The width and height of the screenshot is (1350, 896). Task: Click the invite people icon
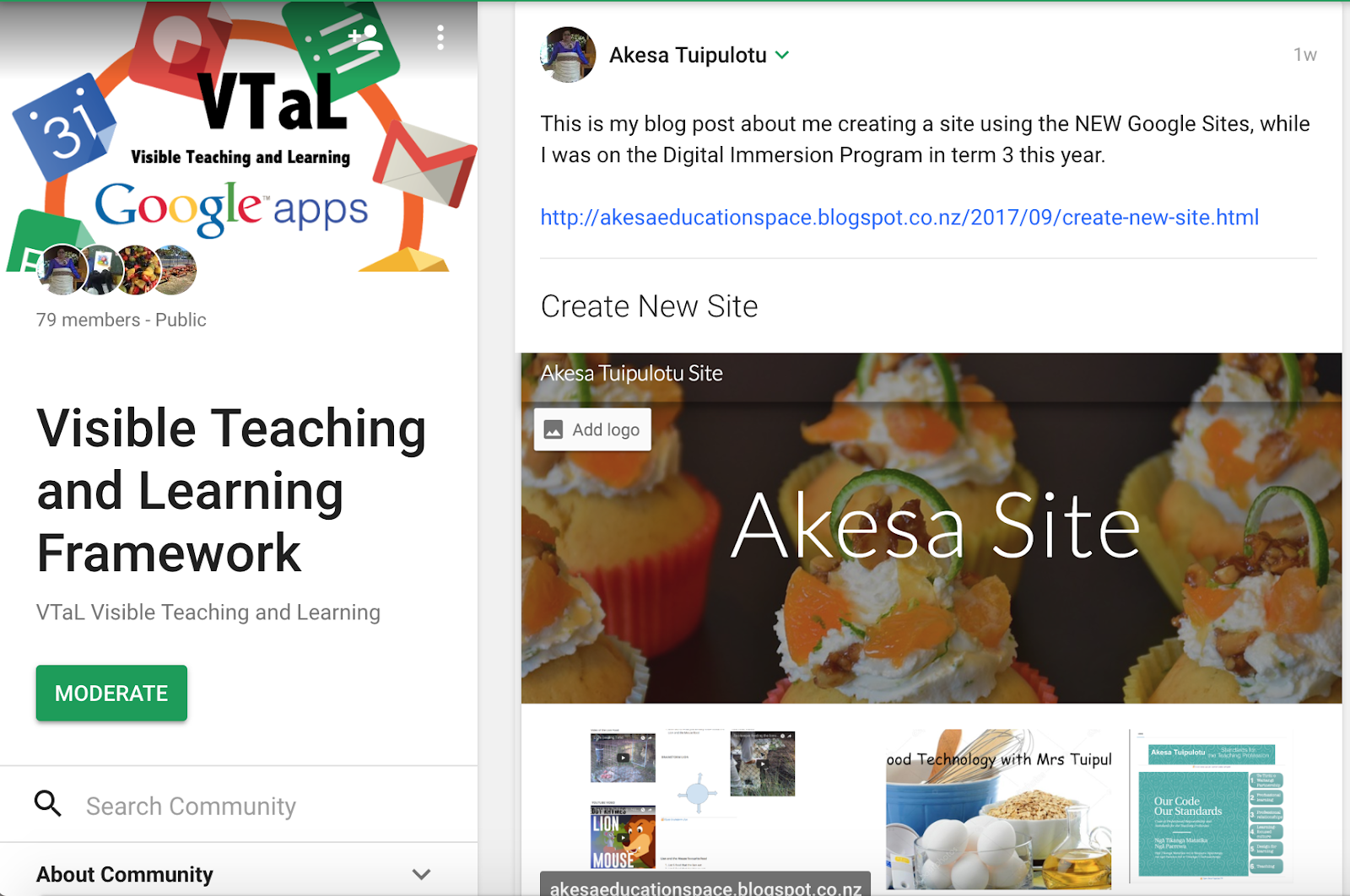365,38
